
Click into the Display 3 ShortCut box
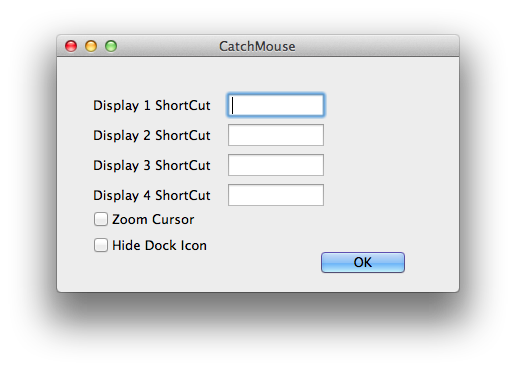tap(276, 165)
